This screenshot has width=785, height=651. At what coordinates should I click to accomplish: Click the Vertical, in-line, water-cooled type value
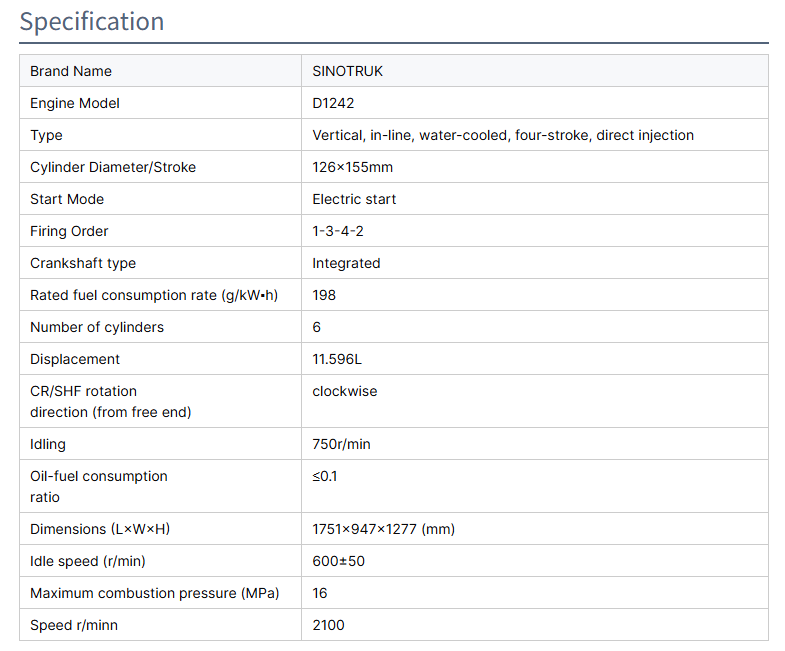tap(503, 135)
